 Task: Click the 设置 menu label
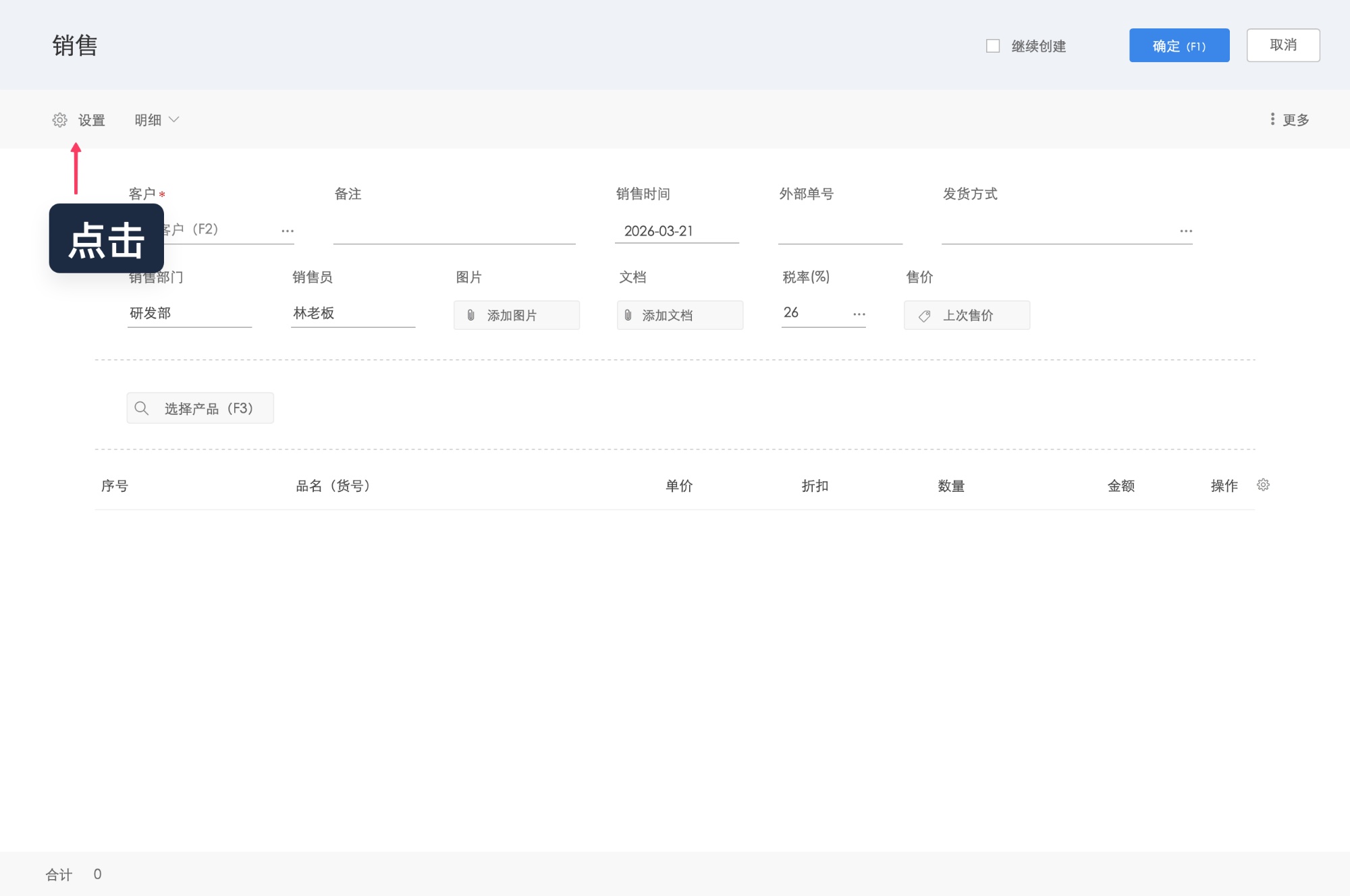(x=91, y=119)
